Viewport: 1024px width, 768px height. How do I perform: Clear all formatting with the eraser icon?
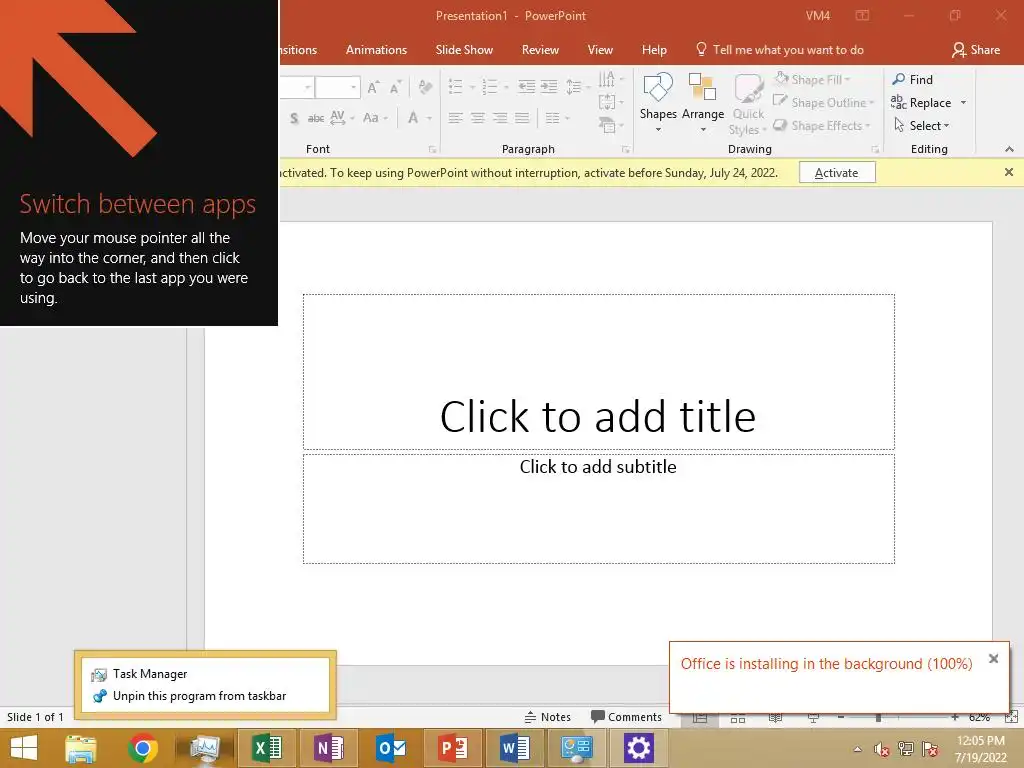click(425, 87)
